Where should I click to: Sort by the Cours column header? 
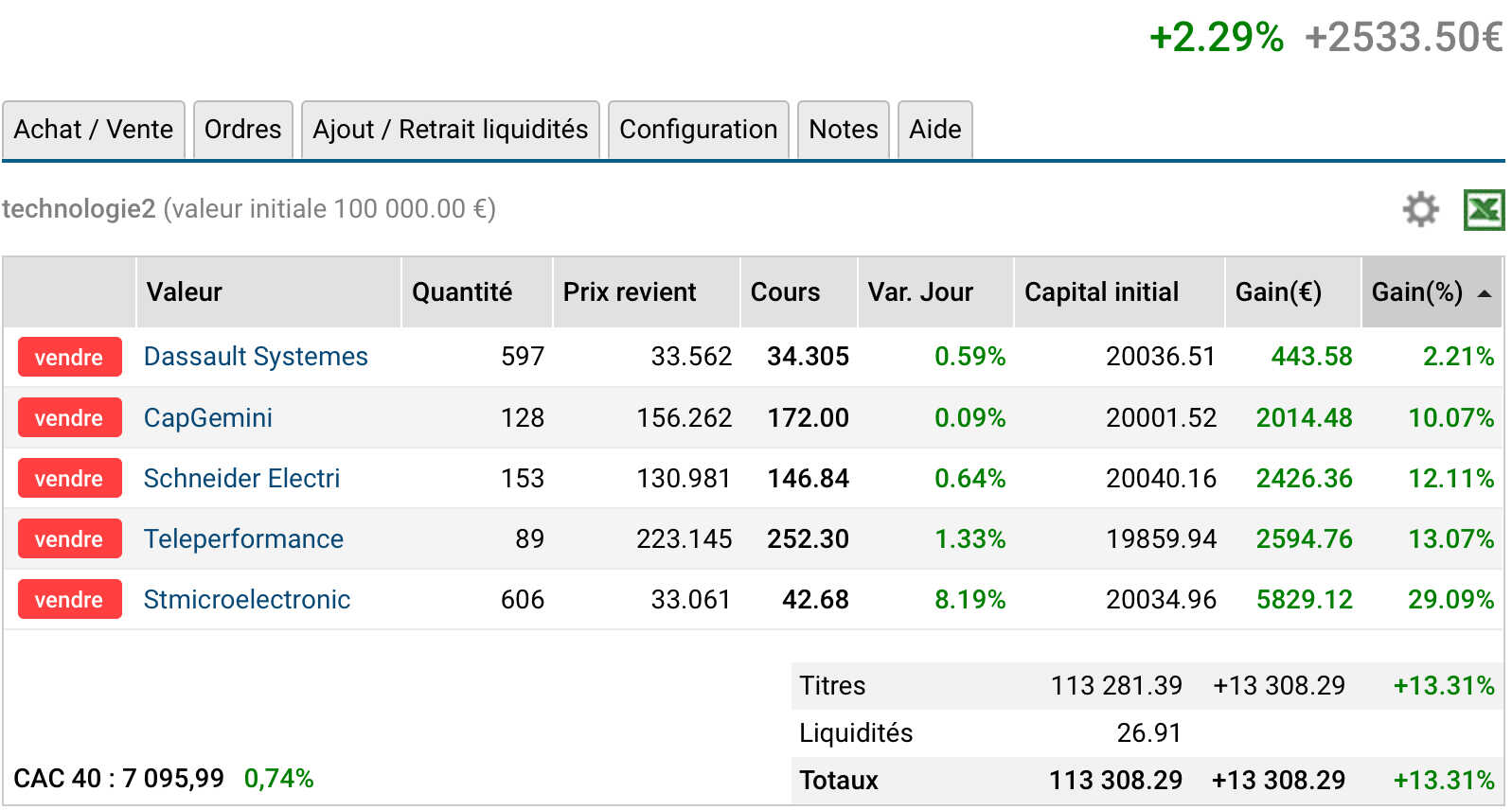click(799, 292)
